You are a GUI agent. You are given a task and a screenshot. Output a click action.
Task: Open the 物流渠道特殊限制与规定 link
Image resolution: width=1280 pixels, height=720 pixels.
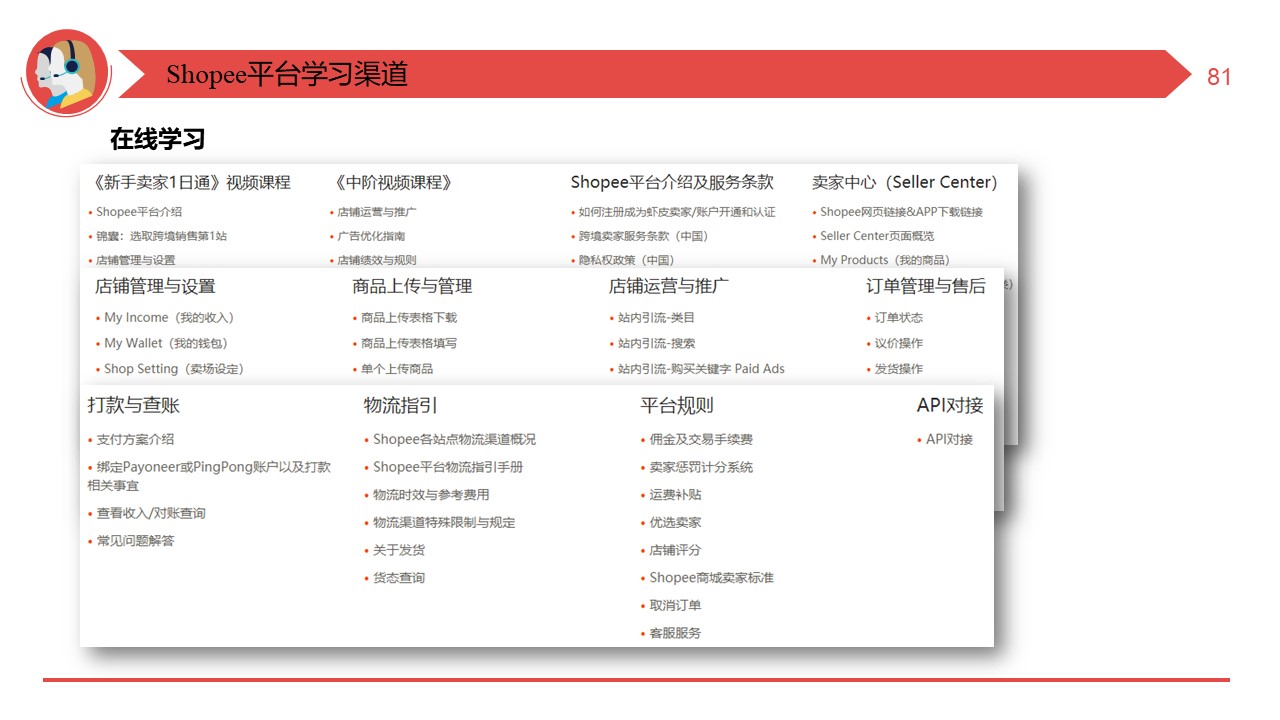coord(444,523)
